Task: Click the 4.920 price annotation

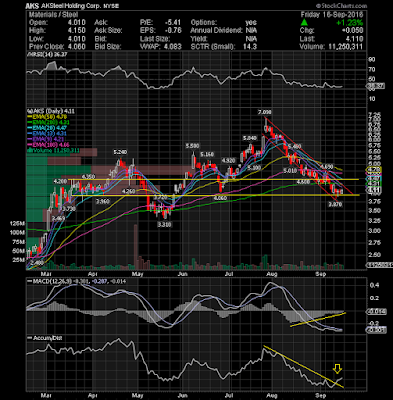Action: coord(229,161)
